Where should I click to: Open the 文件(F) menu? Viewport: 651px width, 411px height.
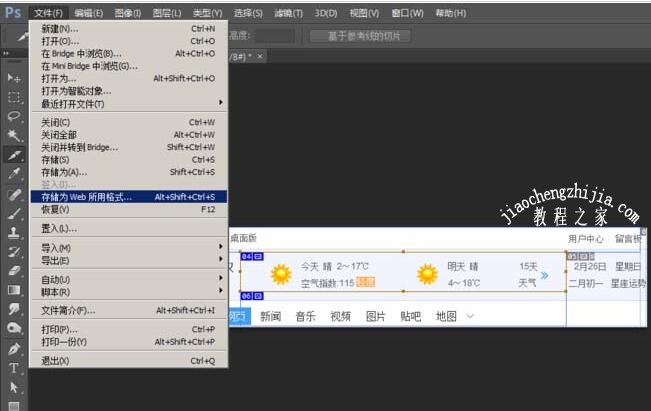point(48,13)
